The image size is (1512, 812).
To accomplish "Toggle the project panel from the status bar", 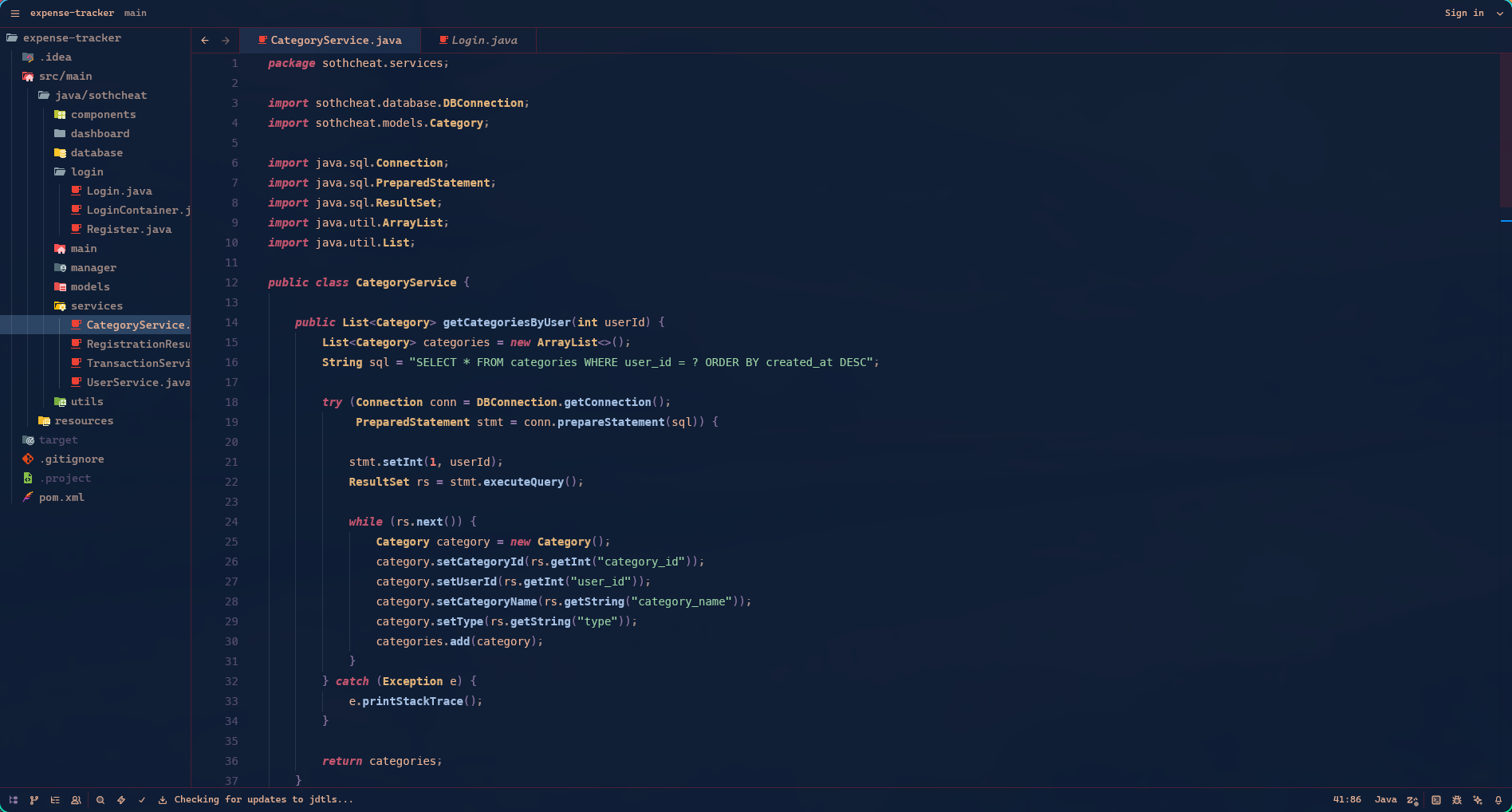I will tap(14, 799).
